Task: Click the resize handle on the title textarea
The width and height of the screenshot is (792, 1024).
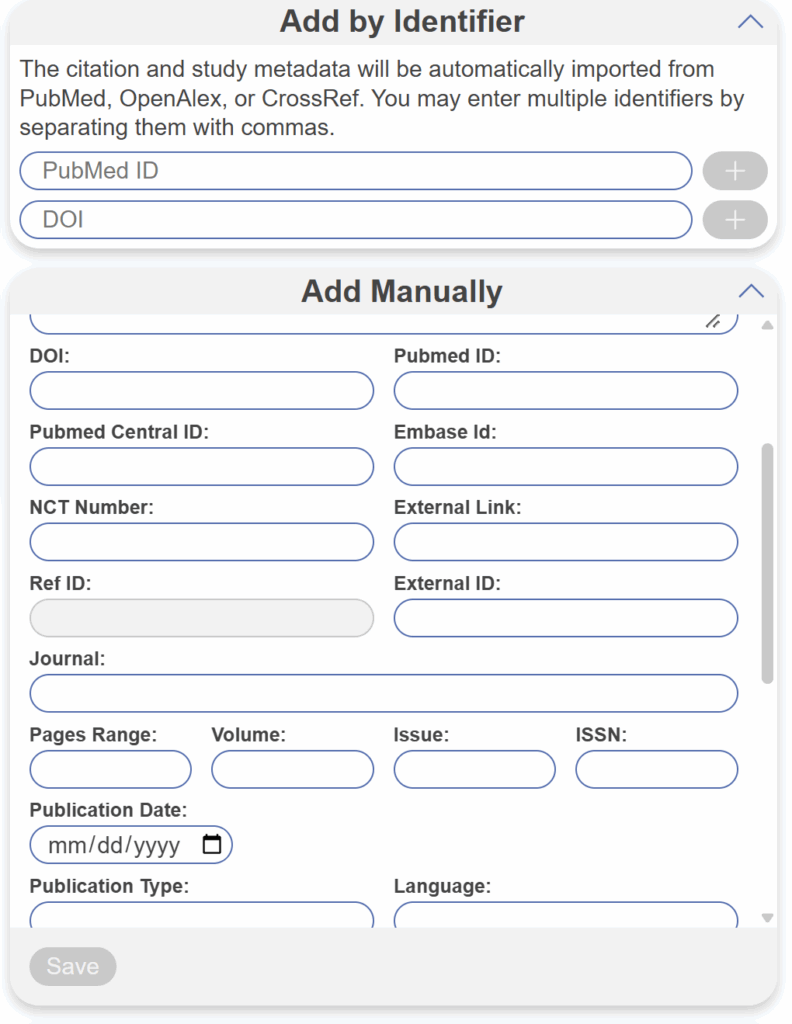Action: pyautogui.click(x=712, y=322)
